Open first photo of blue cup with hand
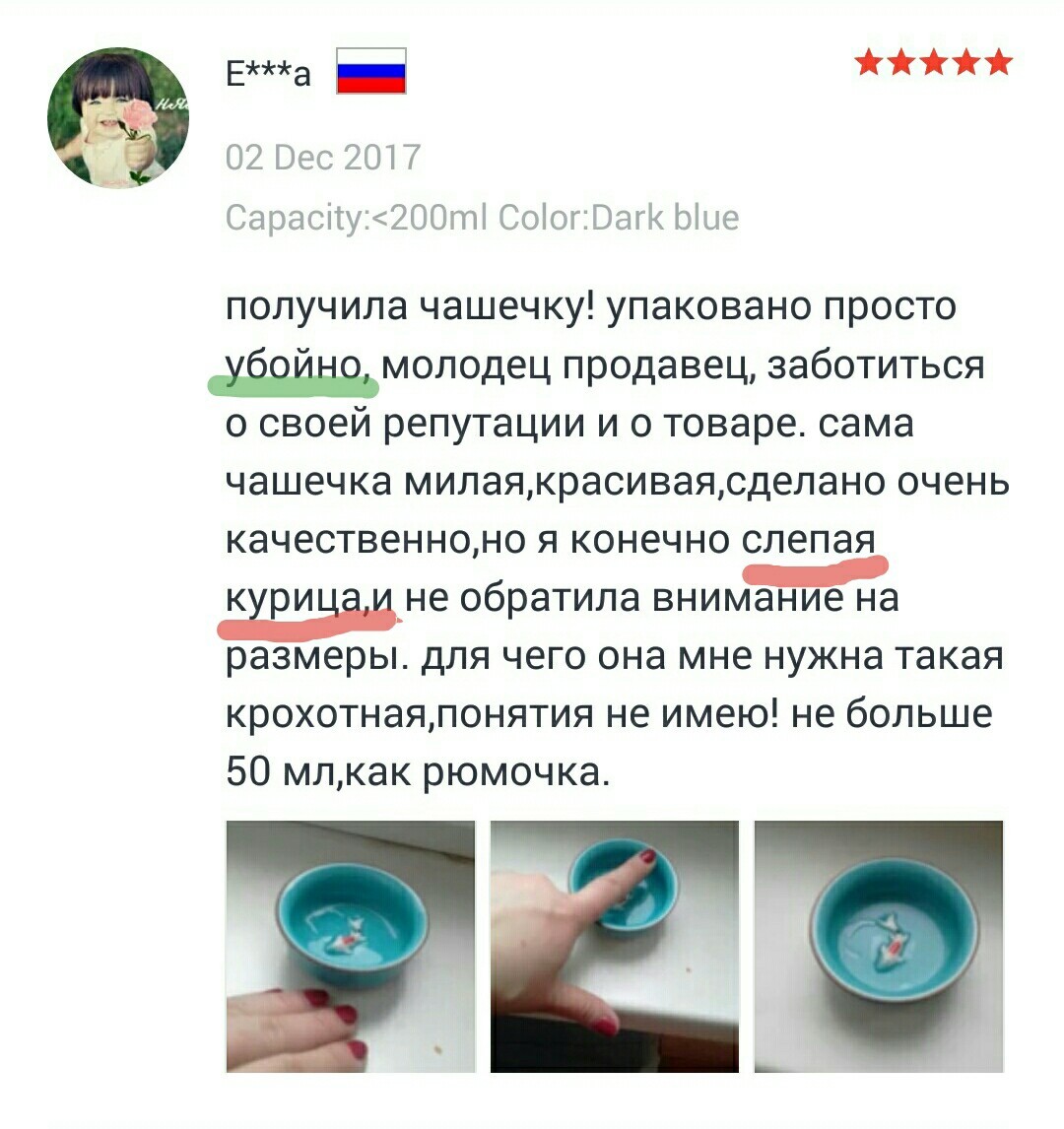The image size is (1064, 1129). point(351,946)
